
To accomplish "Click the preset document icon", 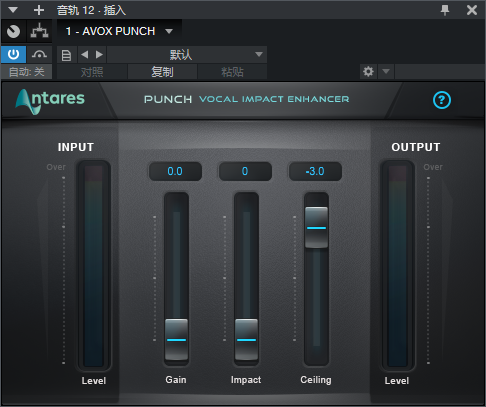I will [x=67, y=55].
